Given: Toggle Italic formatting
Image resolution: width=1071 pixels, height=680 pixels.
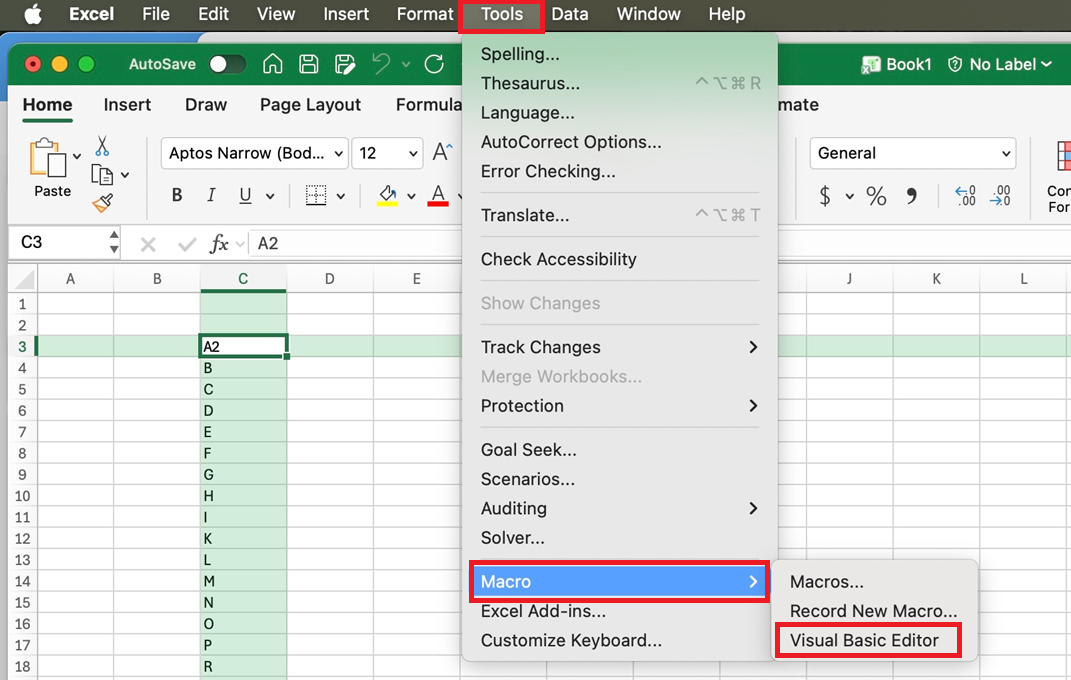Looking at the screenshot, I should pyautogui.click(x=211, y=195).
